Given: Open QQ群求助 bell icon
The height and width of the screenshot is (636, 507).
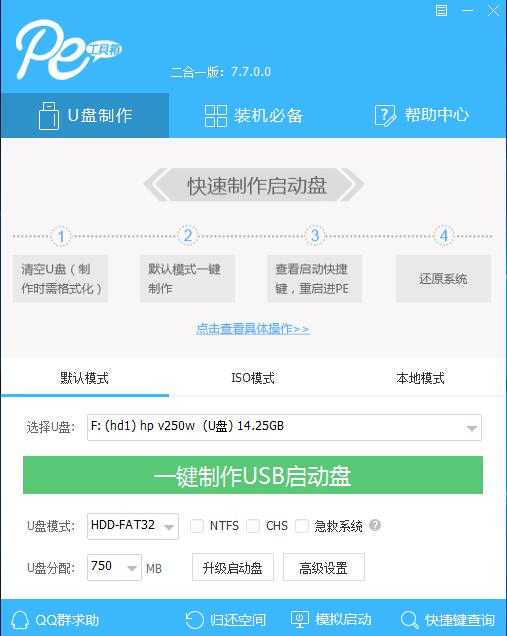Looking at the screenshot, I should [19, 620].
